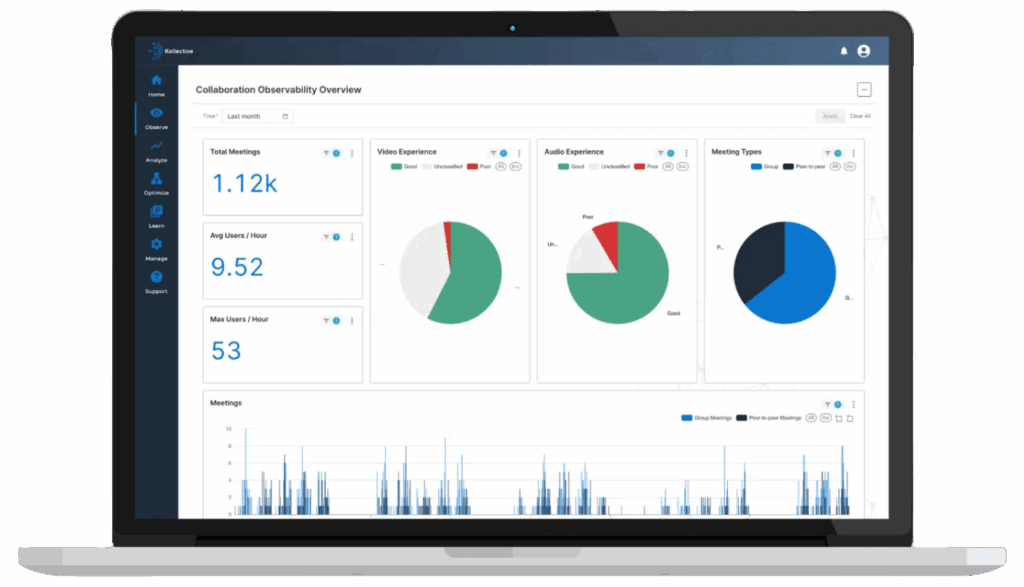The width and height of the screenshot is (1024, 587).
Task: Open the Manage settings gear in the sidebar
Action: 156,248
